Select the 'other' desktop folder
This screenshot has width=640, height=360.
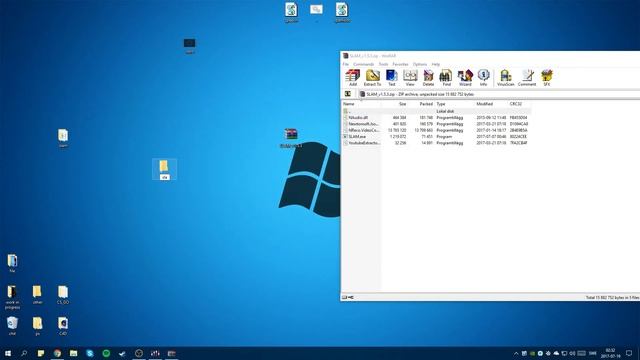[37, 294]
